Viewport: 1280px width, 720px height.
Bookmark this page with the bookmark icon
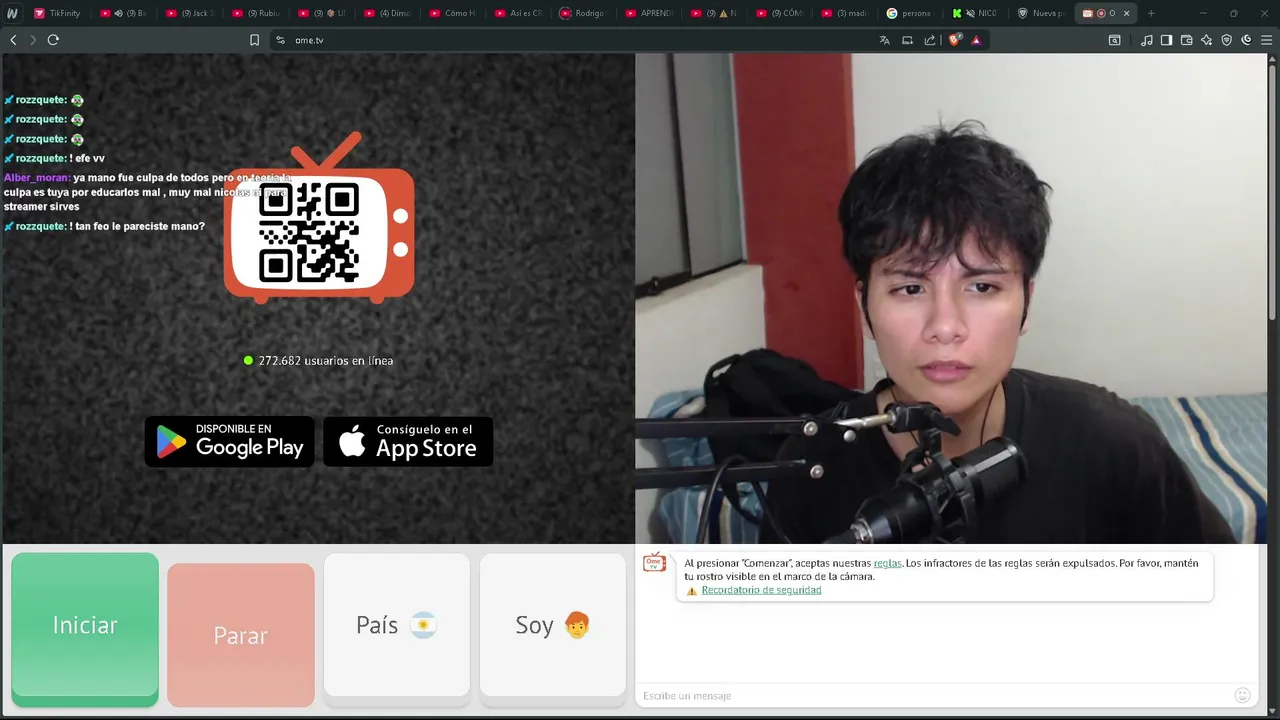pos(254,40)
